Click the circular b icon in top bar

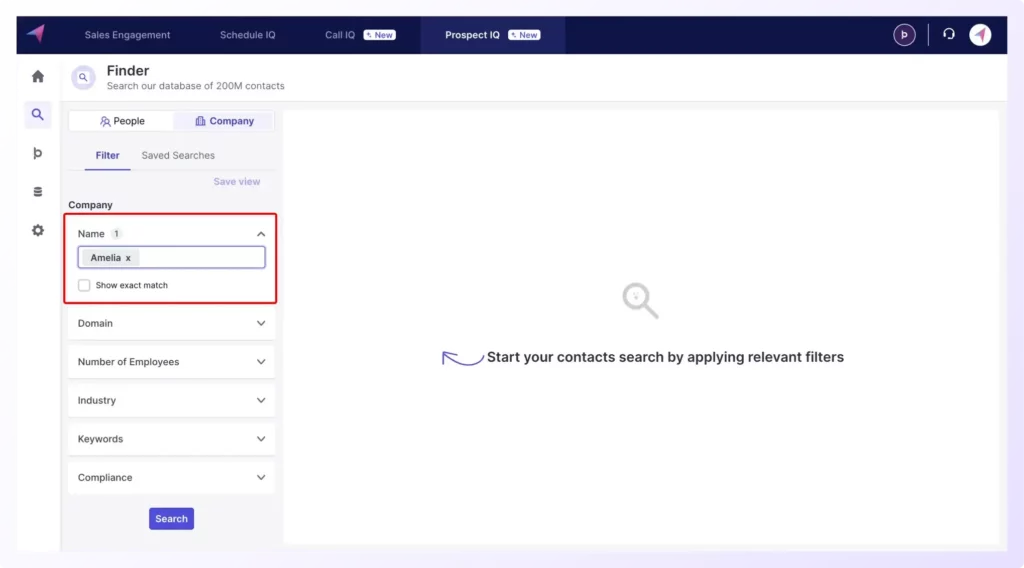pos(904,35)
